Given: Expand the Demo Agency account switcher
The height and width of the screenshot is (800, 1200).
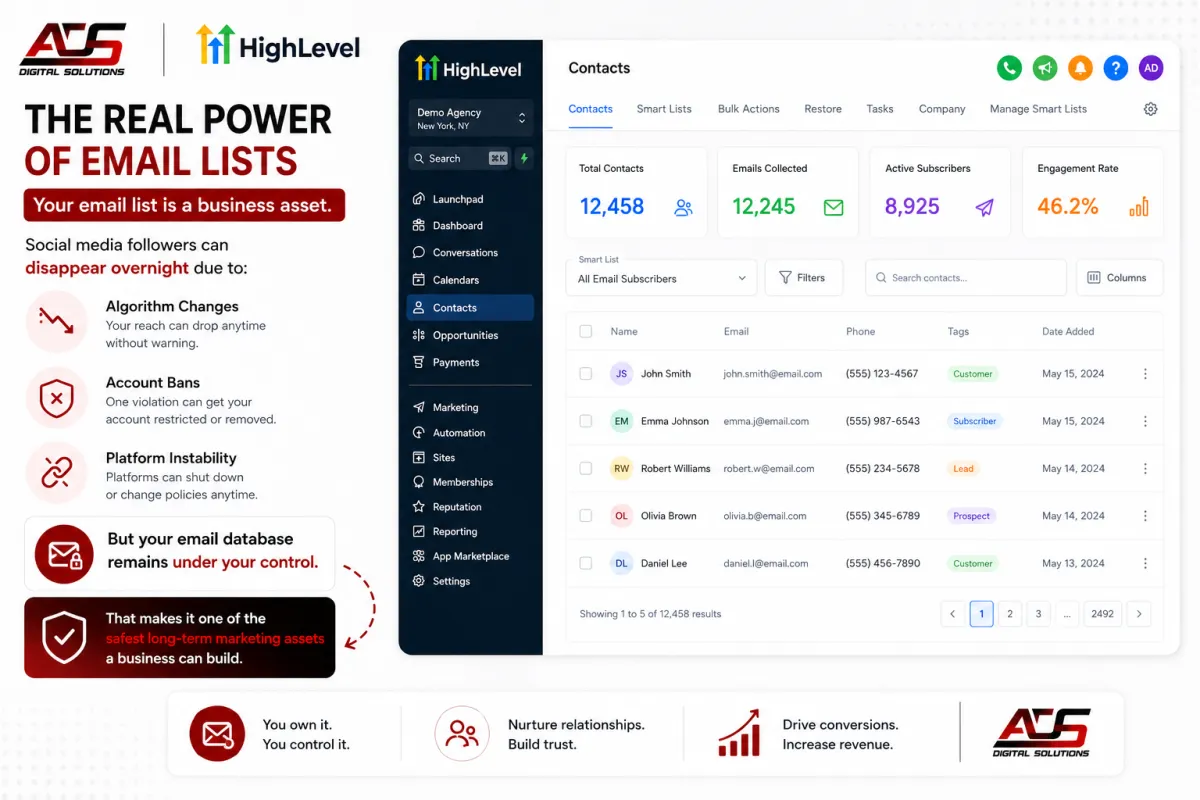Looking at the screenshot, I should (x=471, y=118).
